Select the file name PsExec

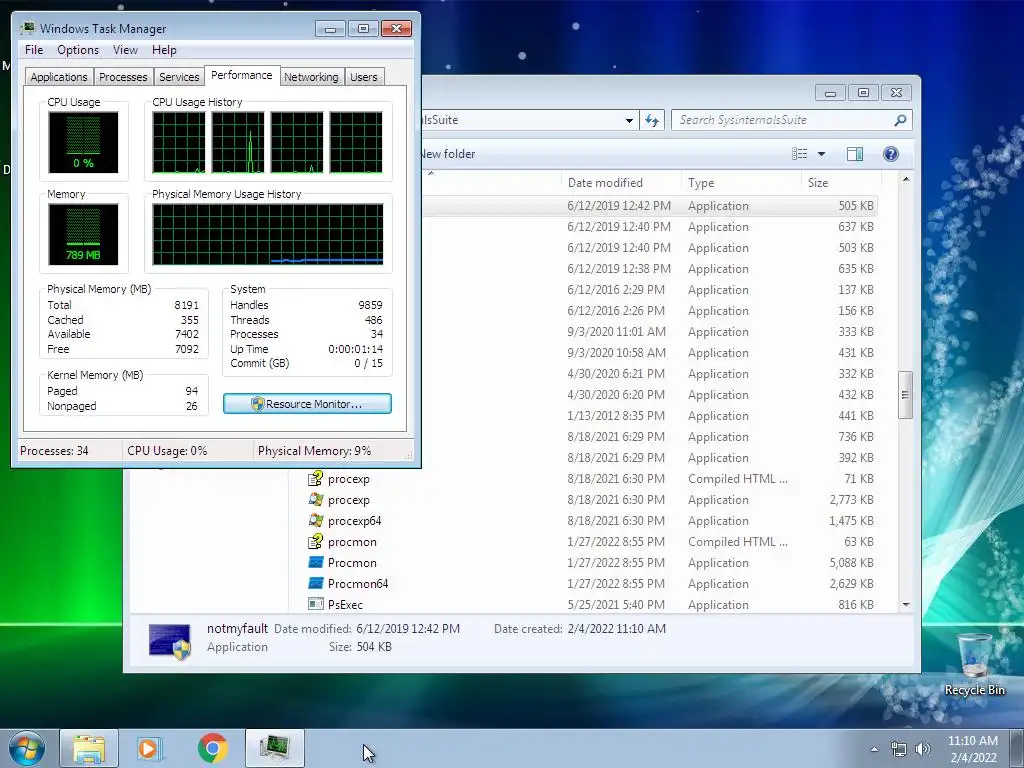345,605
